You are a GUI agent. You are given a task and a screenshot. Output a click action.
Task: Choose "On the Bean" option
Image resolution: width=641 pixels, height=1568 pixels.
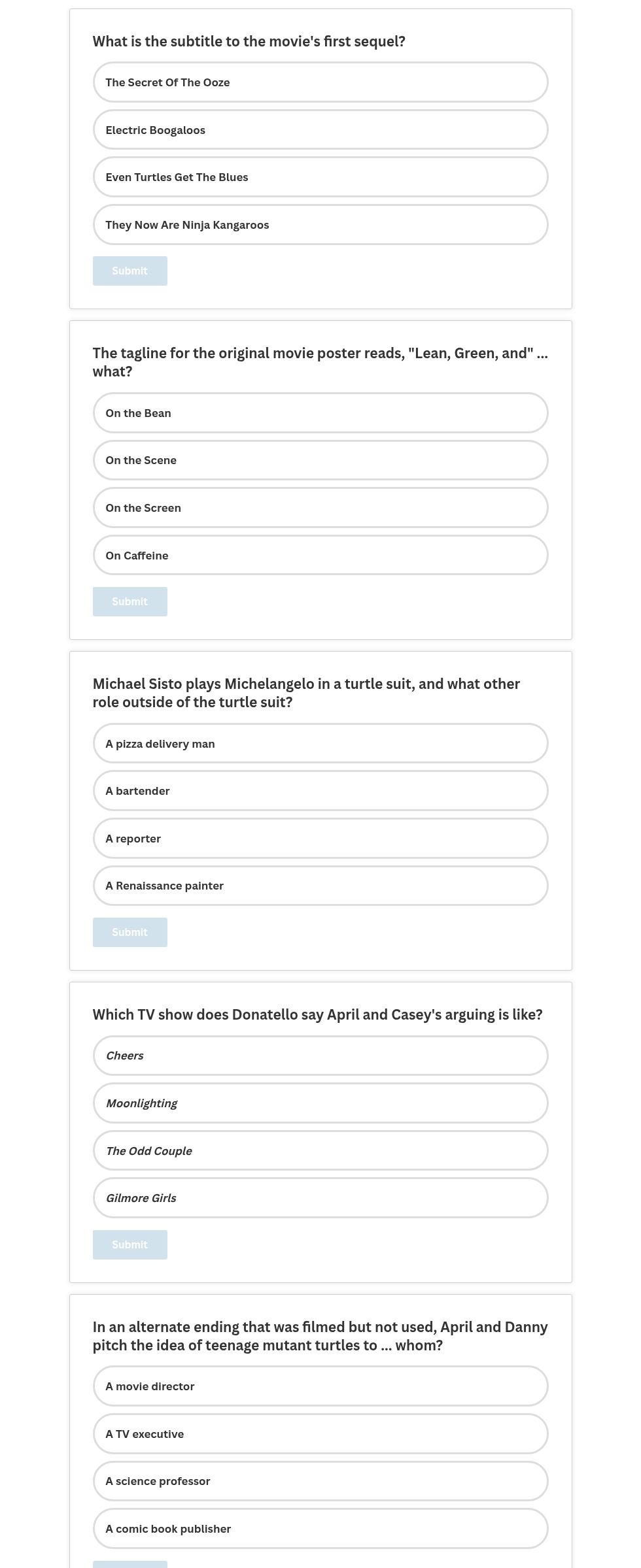(320, 412)
